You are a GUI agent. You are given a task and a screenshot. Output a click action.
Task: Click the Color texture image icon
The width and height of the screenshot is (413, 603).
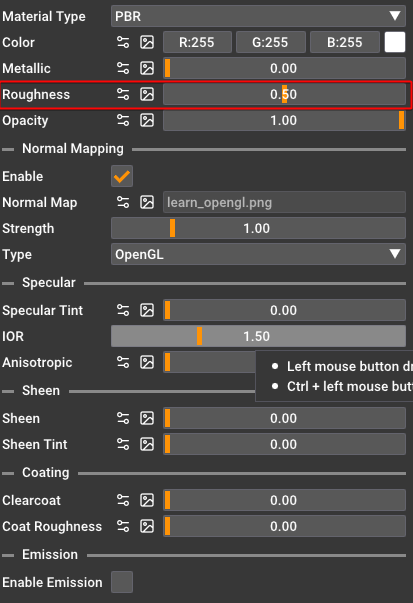coord(147,42)
